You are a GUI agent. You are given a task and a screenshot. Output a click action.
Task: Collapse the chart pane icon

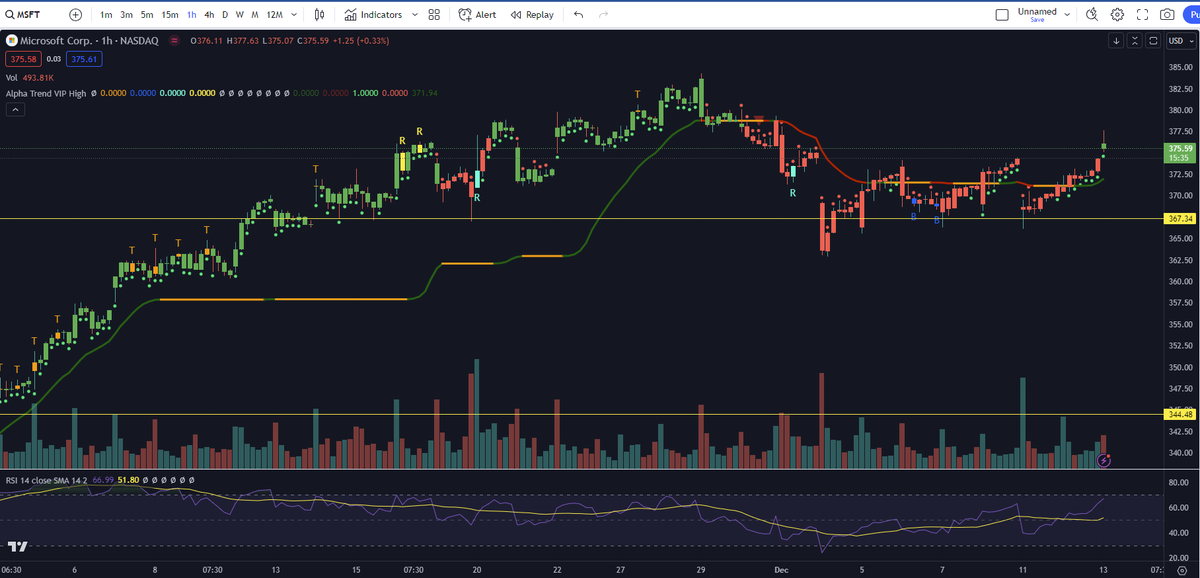(x=1135, y=41)
